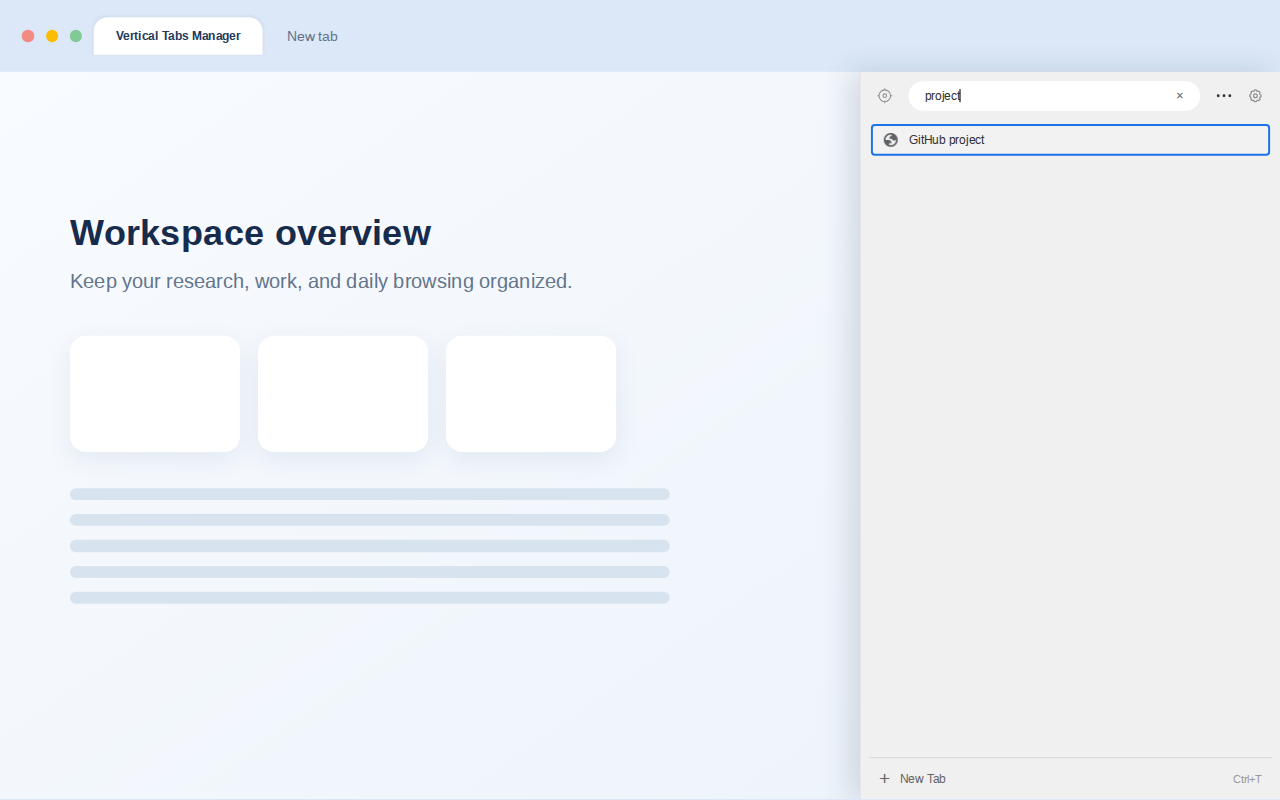Open the panel settings gear
Screen dimensions: 1280x800
[1256, 96]
